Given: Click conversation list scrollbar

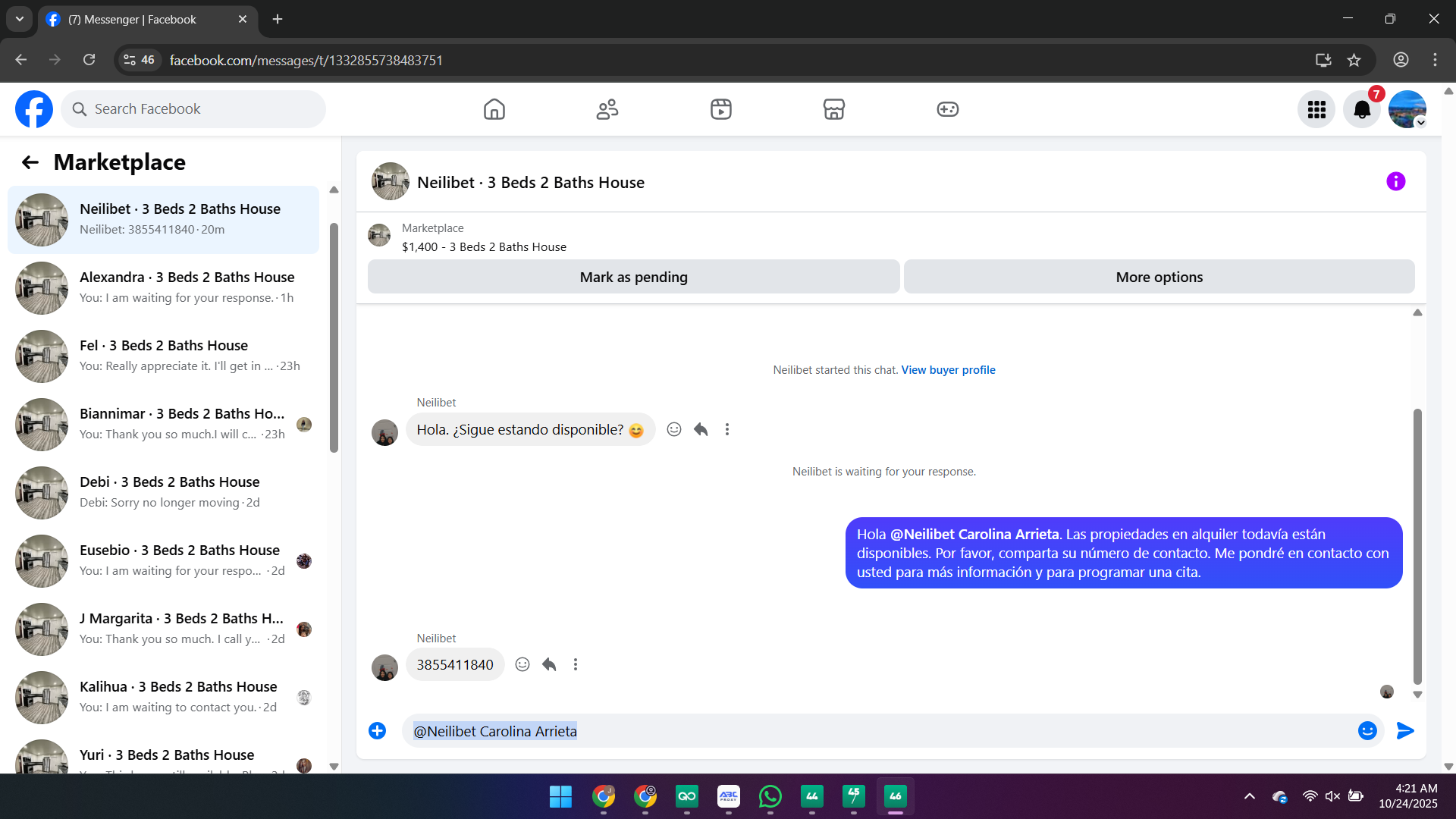Looking at the screenshot, I should tap(334, 337).
